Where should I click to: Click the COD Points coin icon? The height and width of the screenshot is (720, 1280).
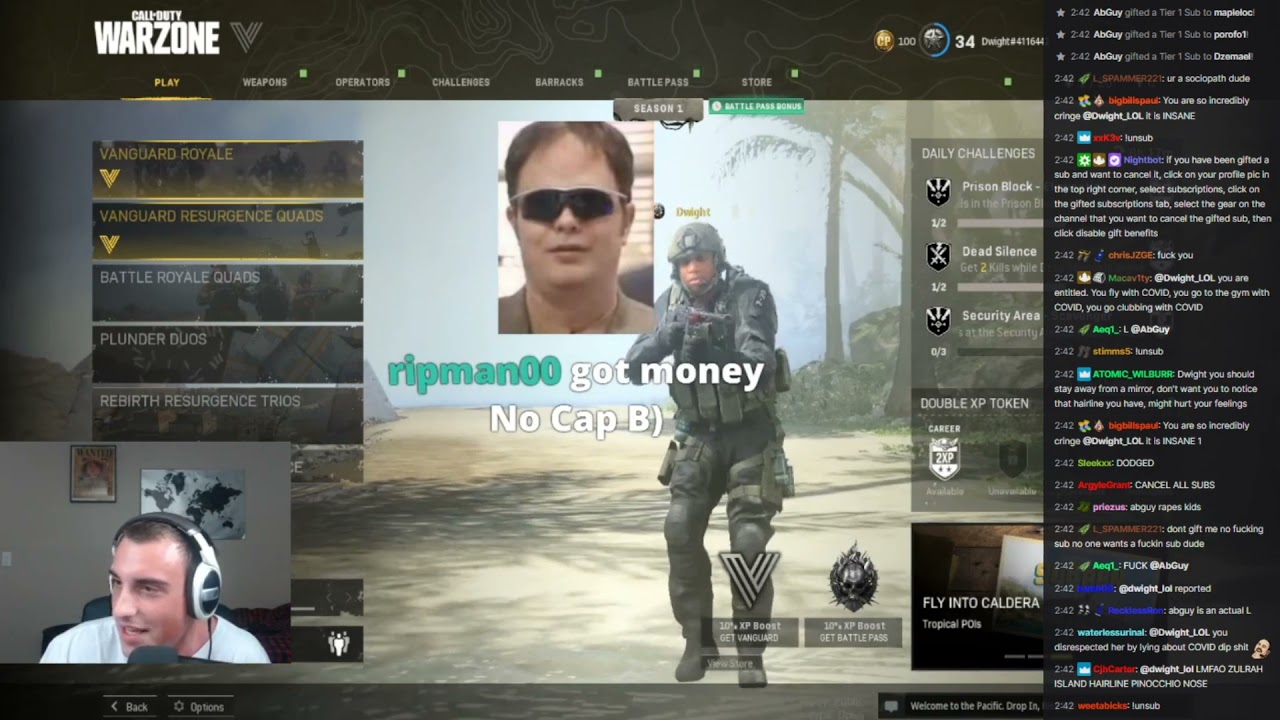(x=883, y=41)
